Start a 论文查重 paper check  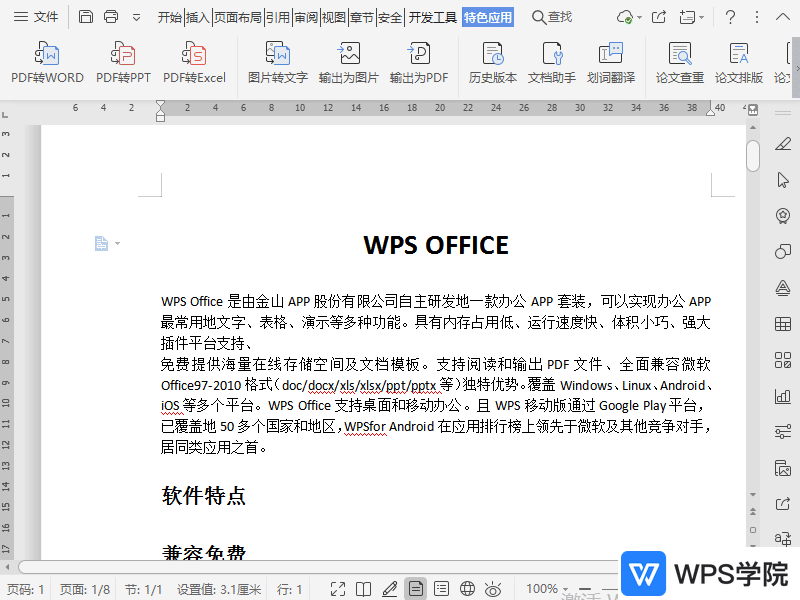click(x=680, y=60)
